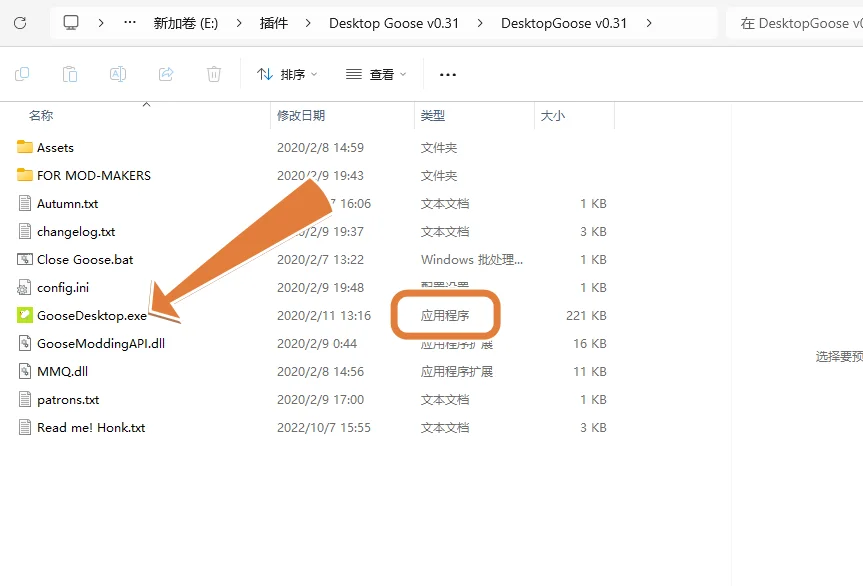Viewport: 863px width, 586px height.
Task: Click date 2022/10/7 15:55
Action: (324, 428)
